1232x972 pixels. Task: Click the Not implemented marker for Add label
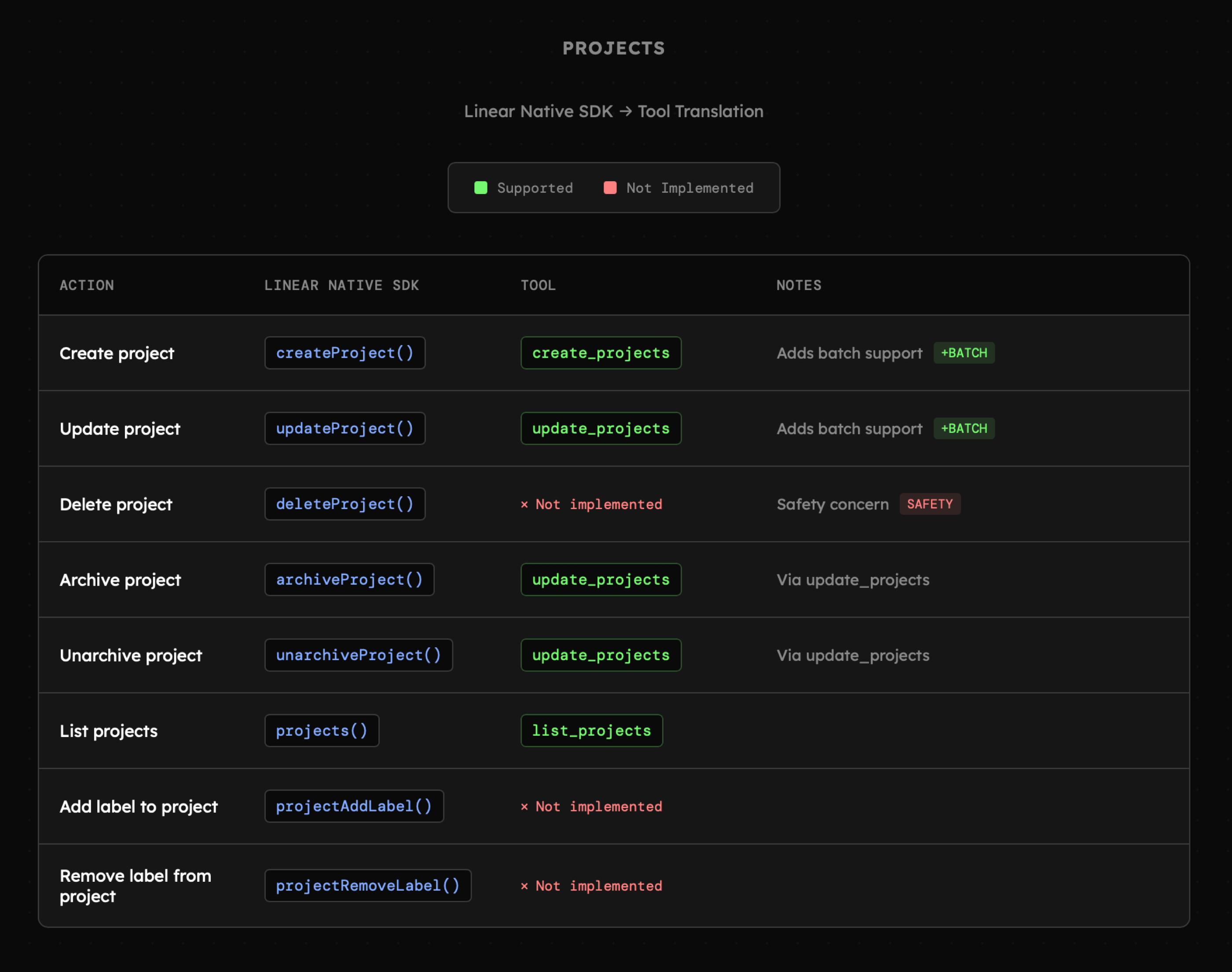click(x=591, y=807)
